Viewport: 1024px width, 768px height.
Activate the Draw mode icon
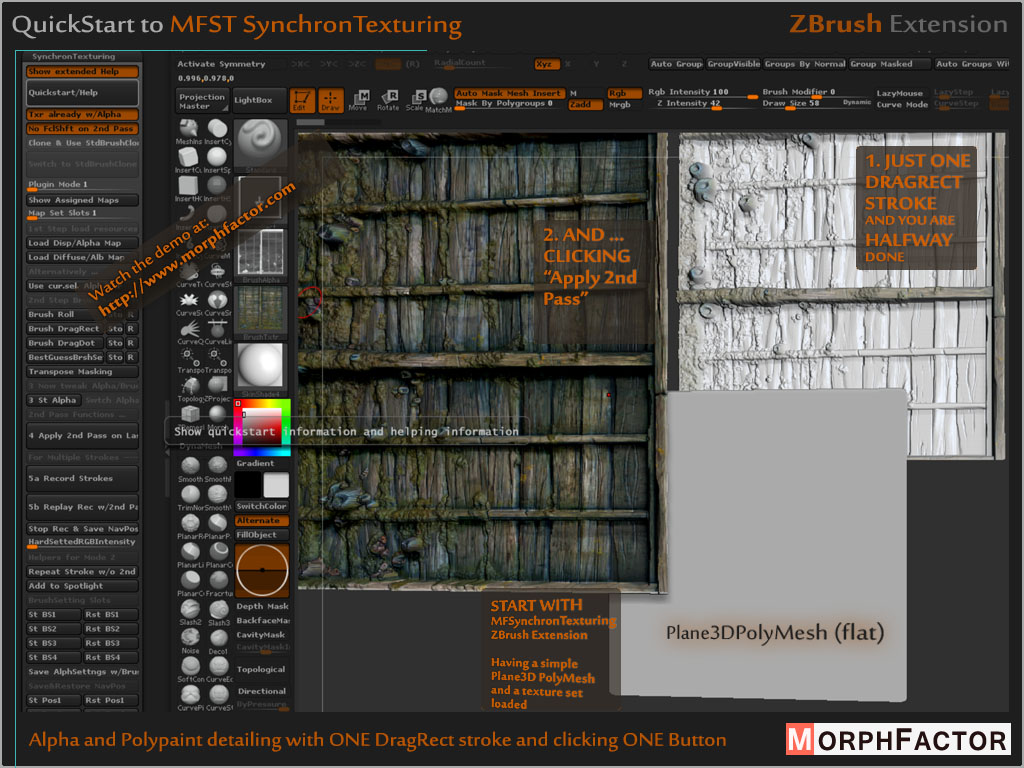click(331, 100)
